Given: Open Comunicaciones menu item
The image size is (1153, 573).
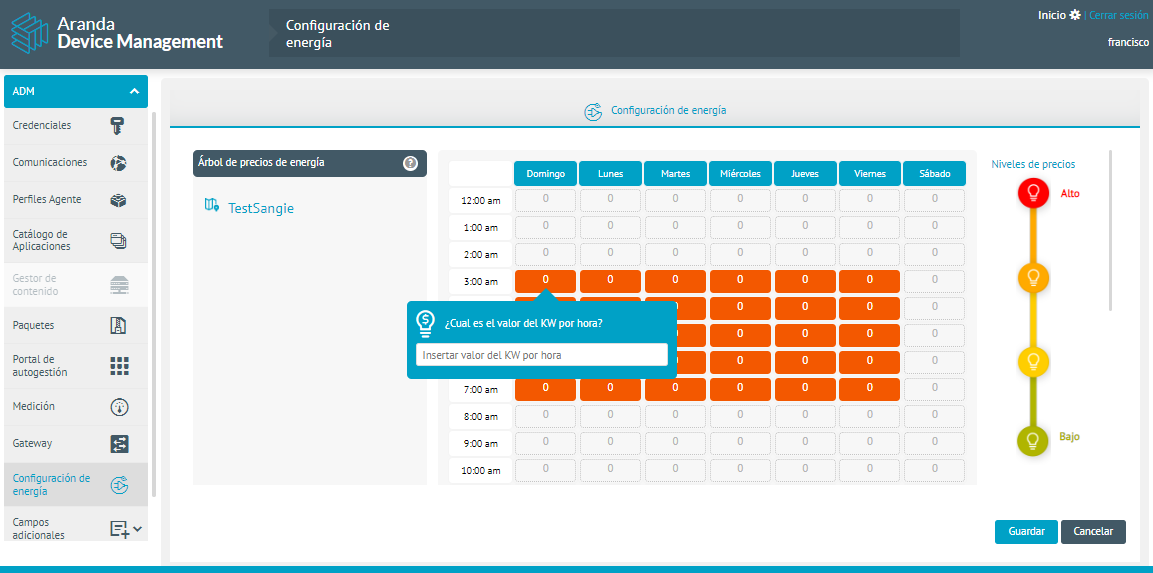Looking at the screenshot, I should 76,163.
